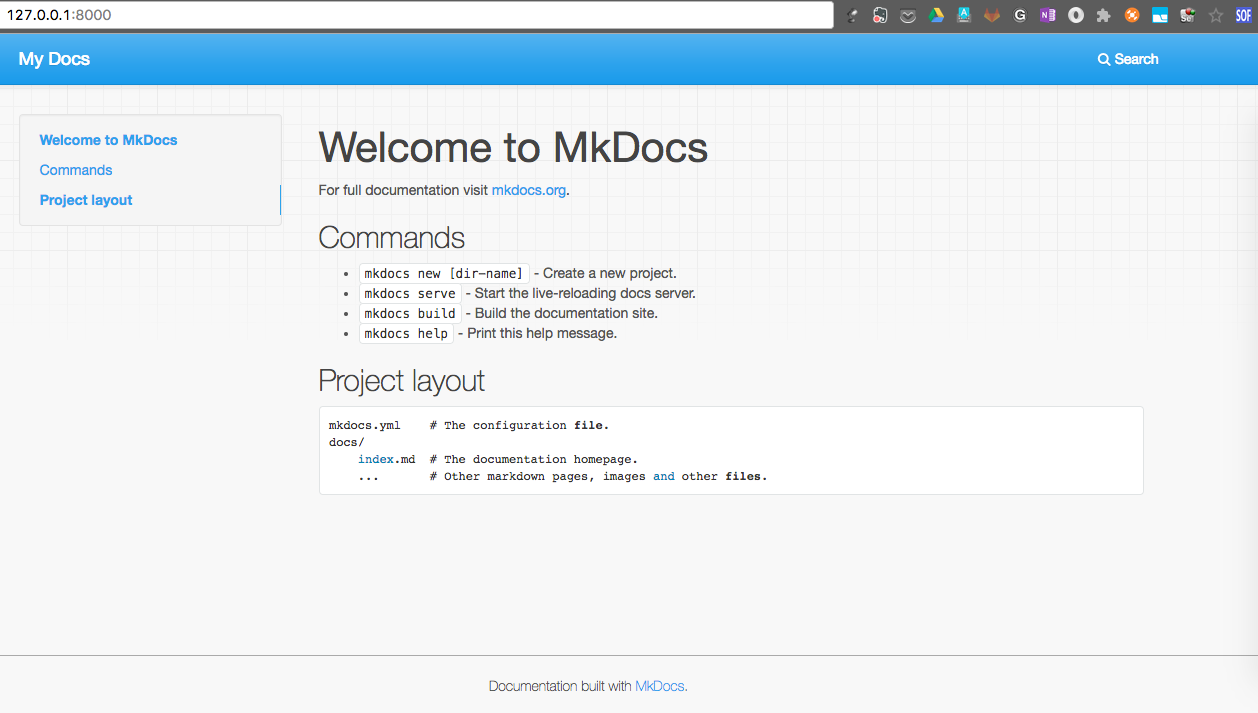The image size is (1258, 713).
Task: Click 'Create a new project.' description text
Action: (610, 273)
